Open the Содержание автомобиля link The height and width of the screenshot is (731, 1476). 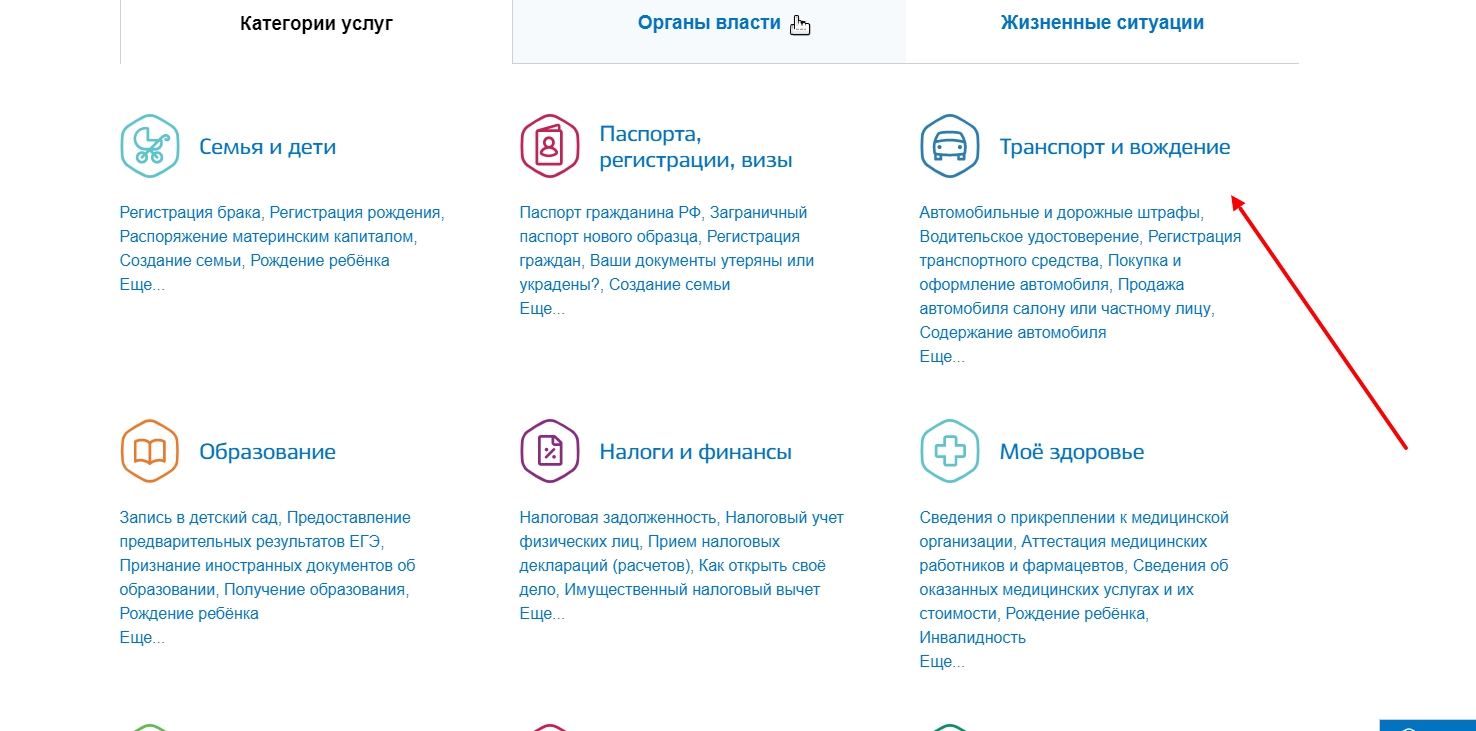coord(1013,333)
